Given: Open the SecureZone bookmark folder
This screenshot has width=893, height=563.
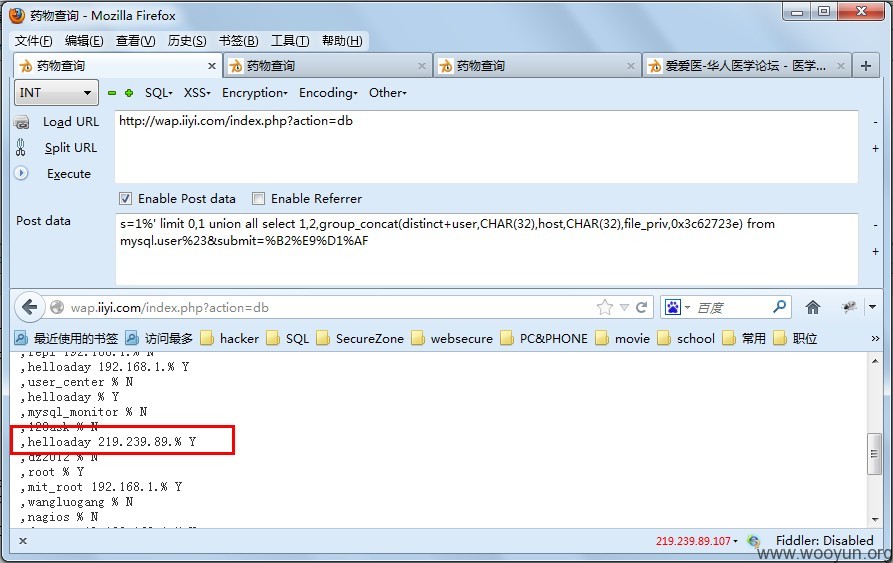Looking at the screenshot, I should [360, 339].
